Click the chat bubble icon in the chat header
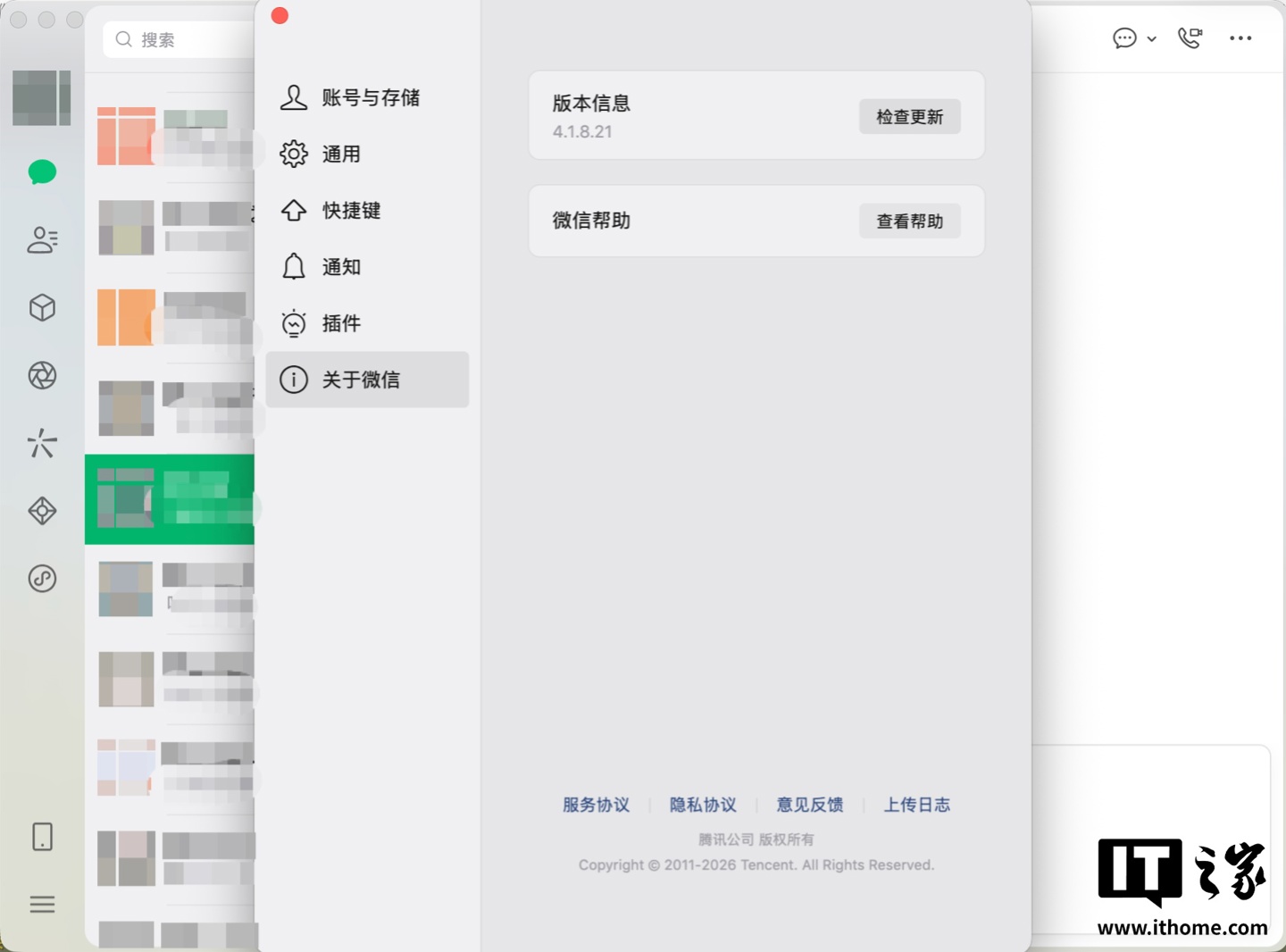Screen dimensions: 1286x952 click(1124, 38)
